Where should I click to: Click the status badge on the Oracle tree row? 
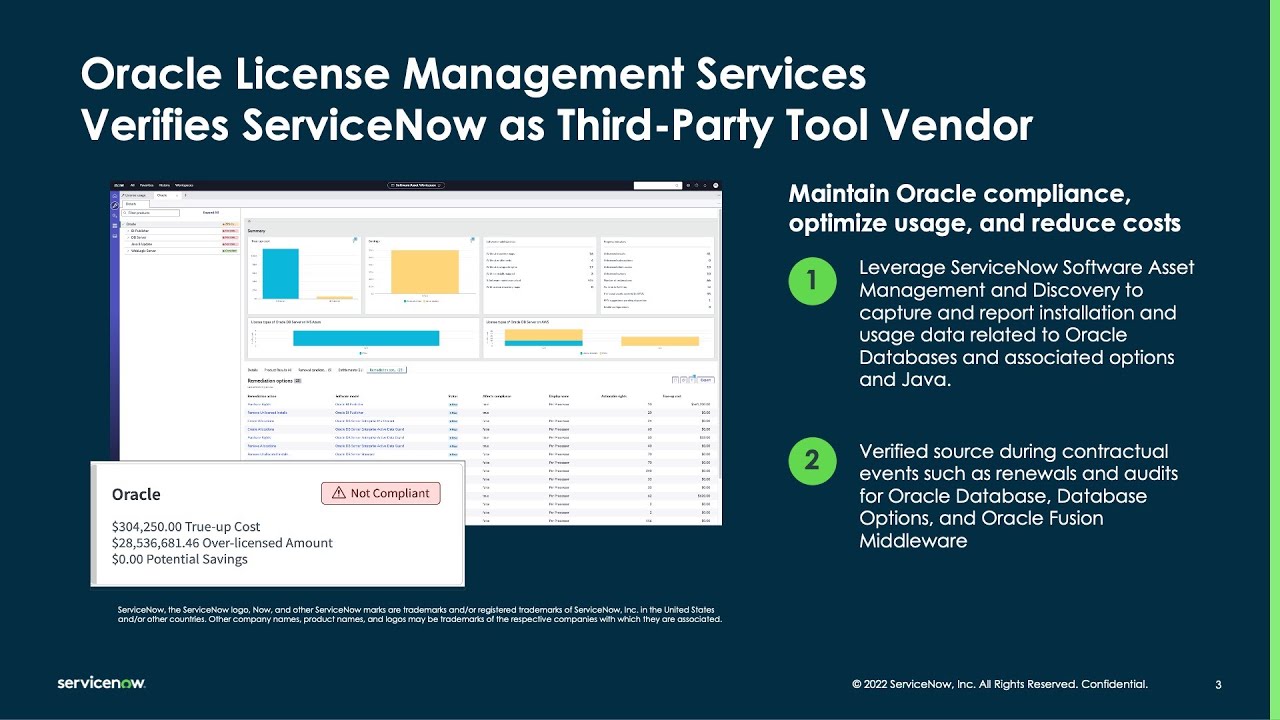pos(230,224)
